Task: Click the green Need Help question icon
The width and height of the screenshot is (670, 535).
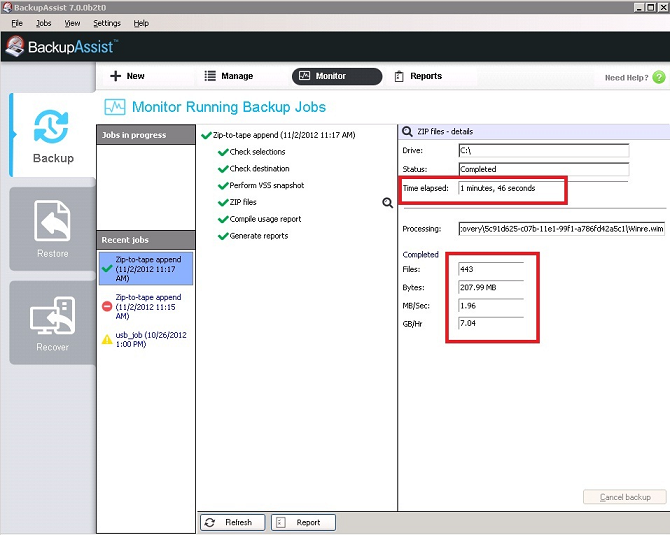Action: [x=659, y=77]
